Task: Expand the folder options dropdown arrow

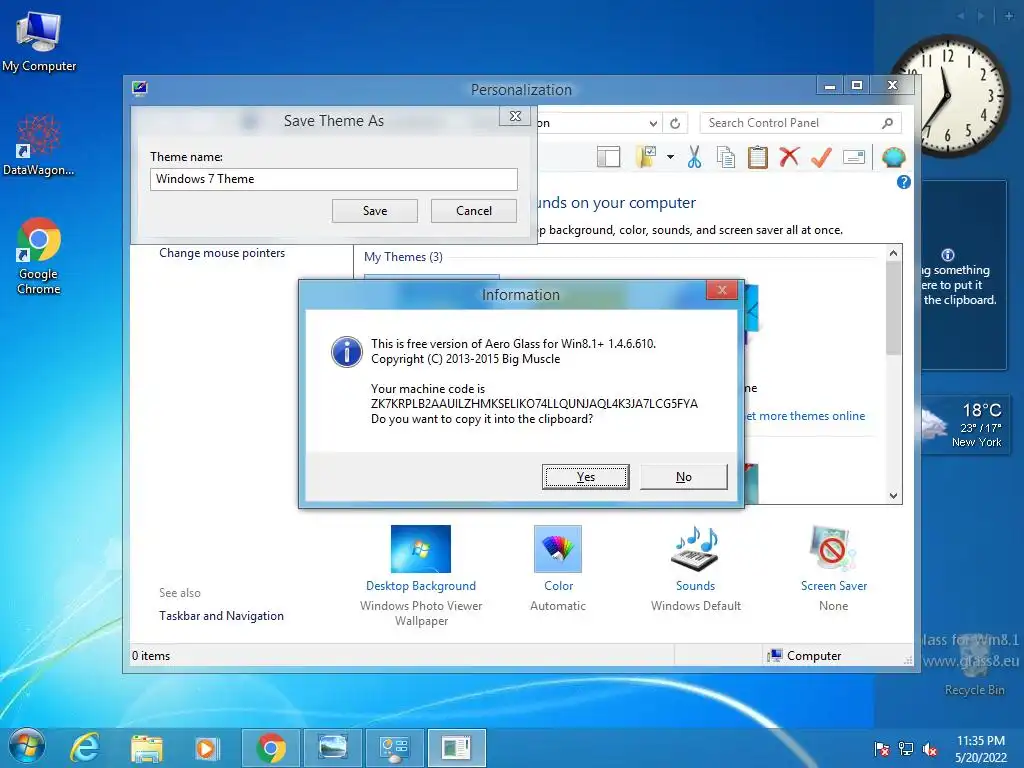Action: [x=670, y=157]
